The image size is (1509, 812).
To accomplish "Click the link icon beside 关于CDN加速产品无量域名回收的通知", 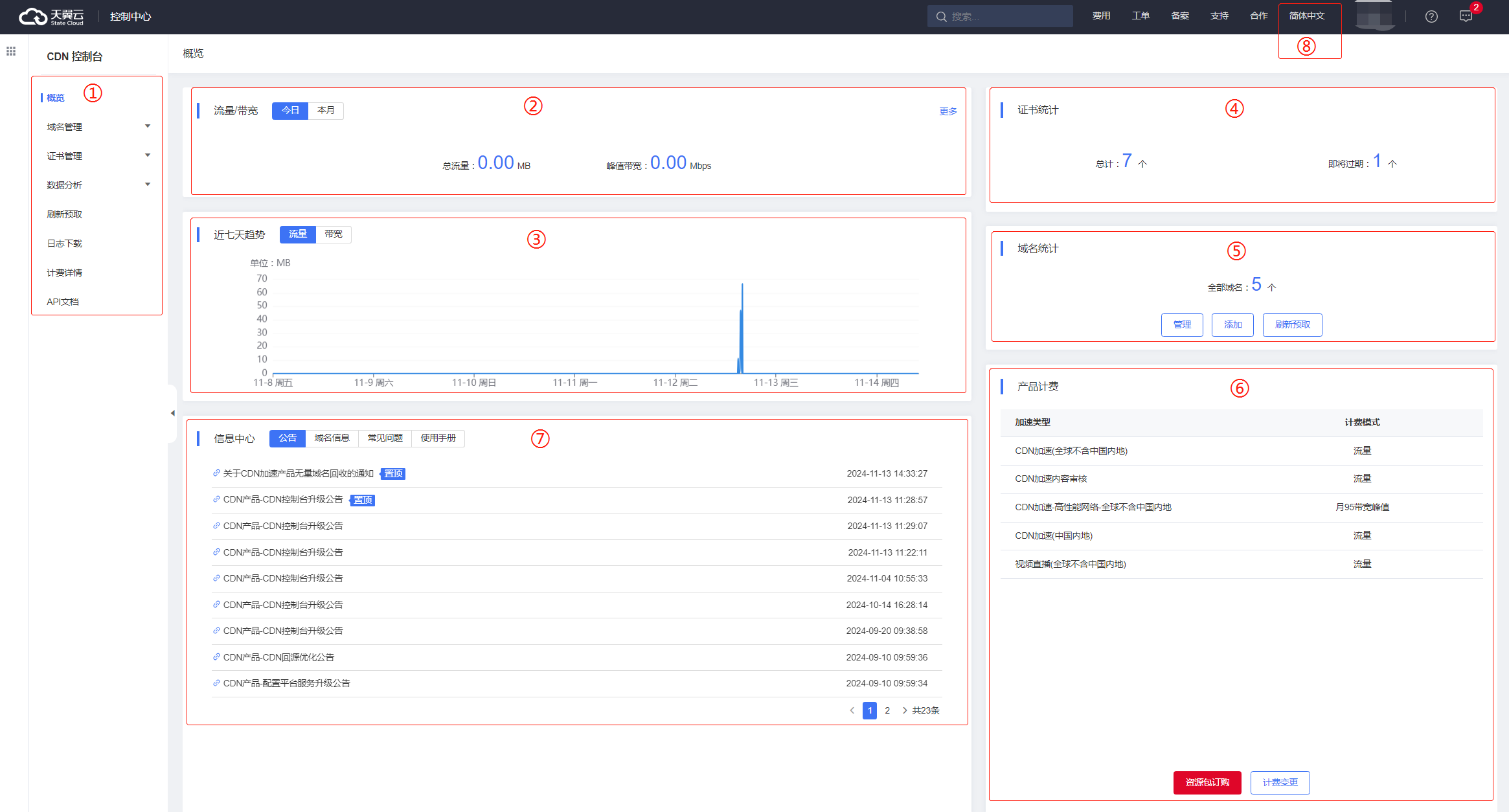I will coord(216,473).
